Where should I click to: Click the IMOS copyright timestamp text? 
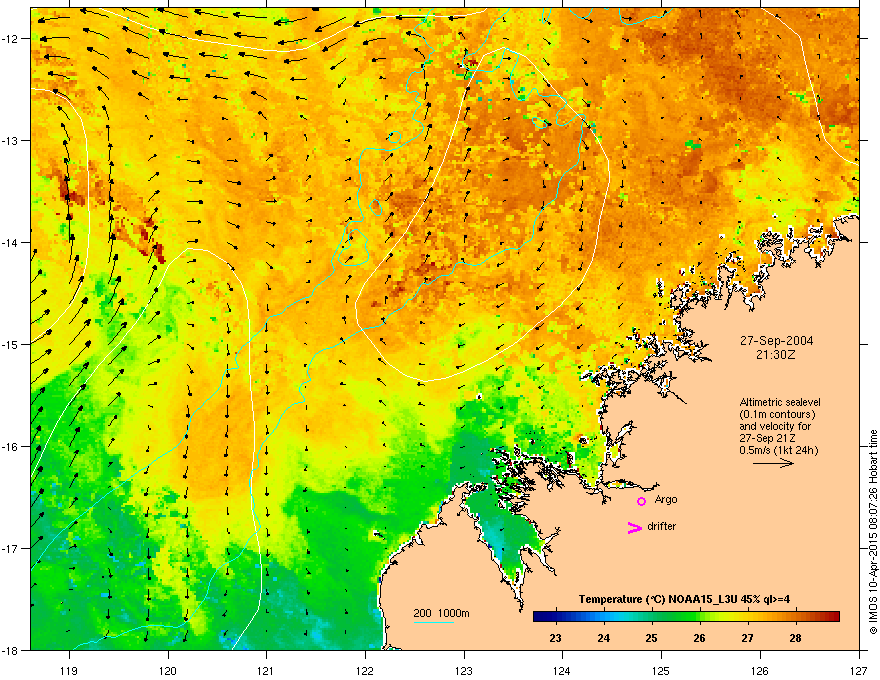point(873,532)
